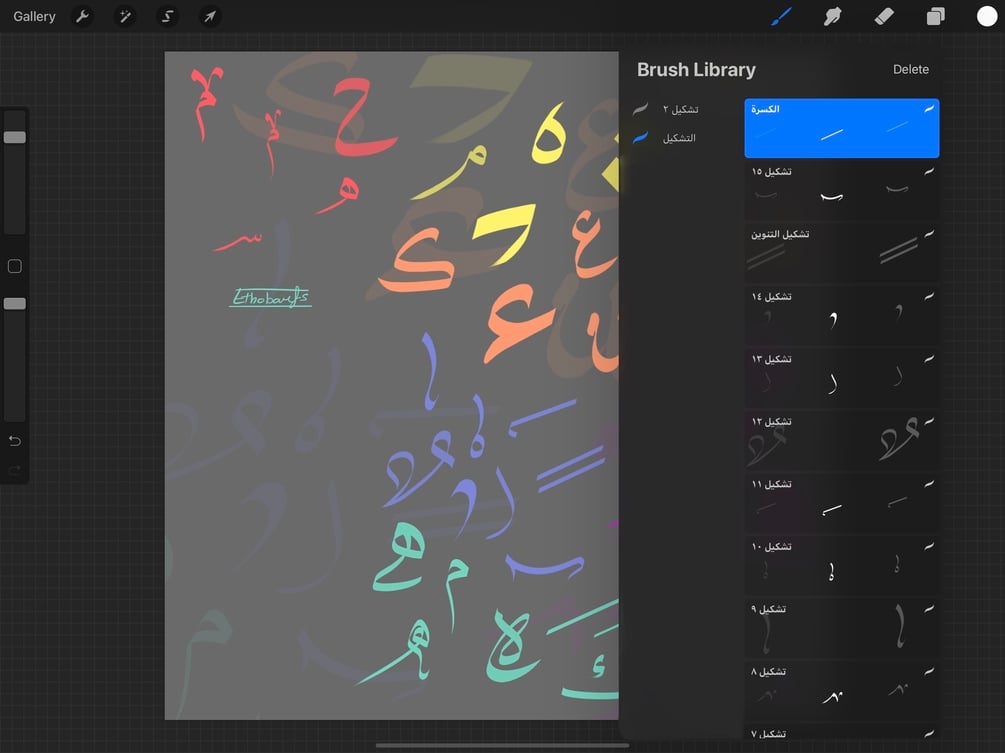Select the تشكيل ١٤ brush
This screenshot has height=753, width=1005.
click(842, 316)
